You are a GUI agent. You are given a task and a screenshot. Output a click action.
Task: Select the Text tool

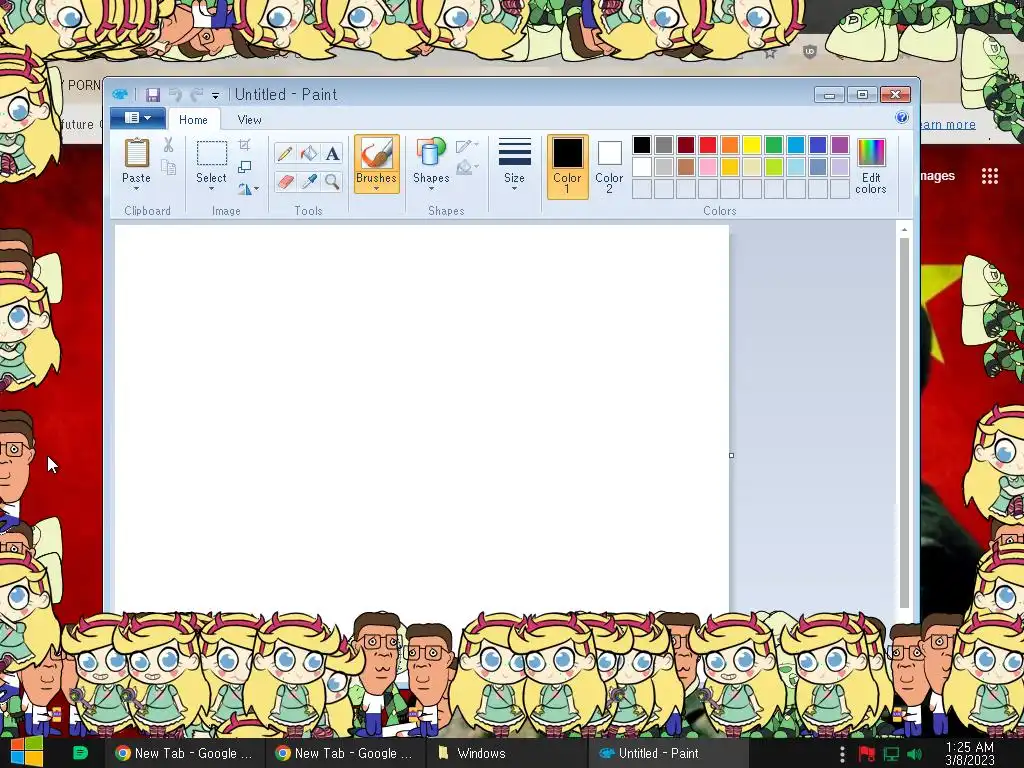point(332,153)
